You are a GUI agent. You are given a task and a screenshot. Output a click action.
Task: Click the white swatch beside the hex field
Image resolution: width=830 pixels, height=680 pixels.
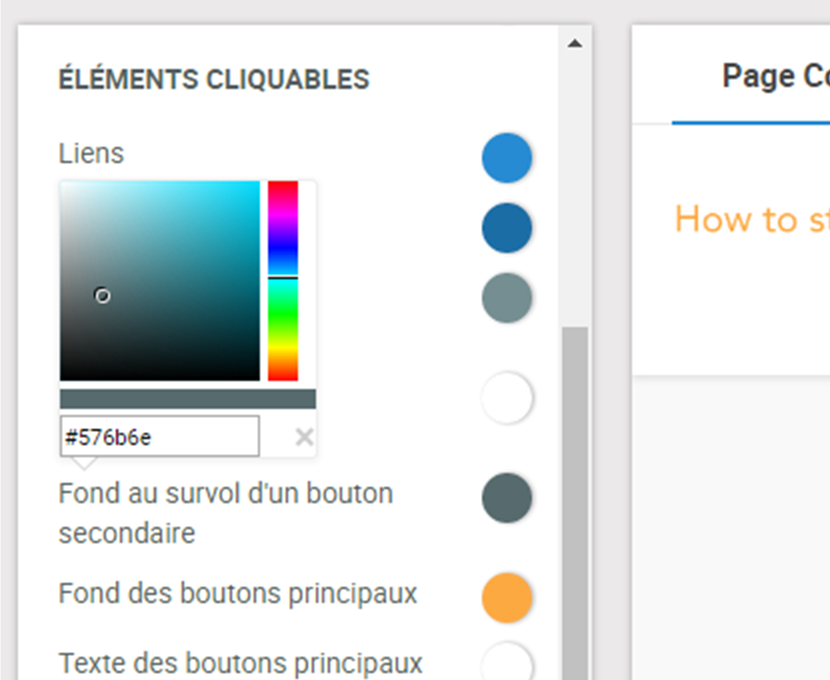point(506,398)
